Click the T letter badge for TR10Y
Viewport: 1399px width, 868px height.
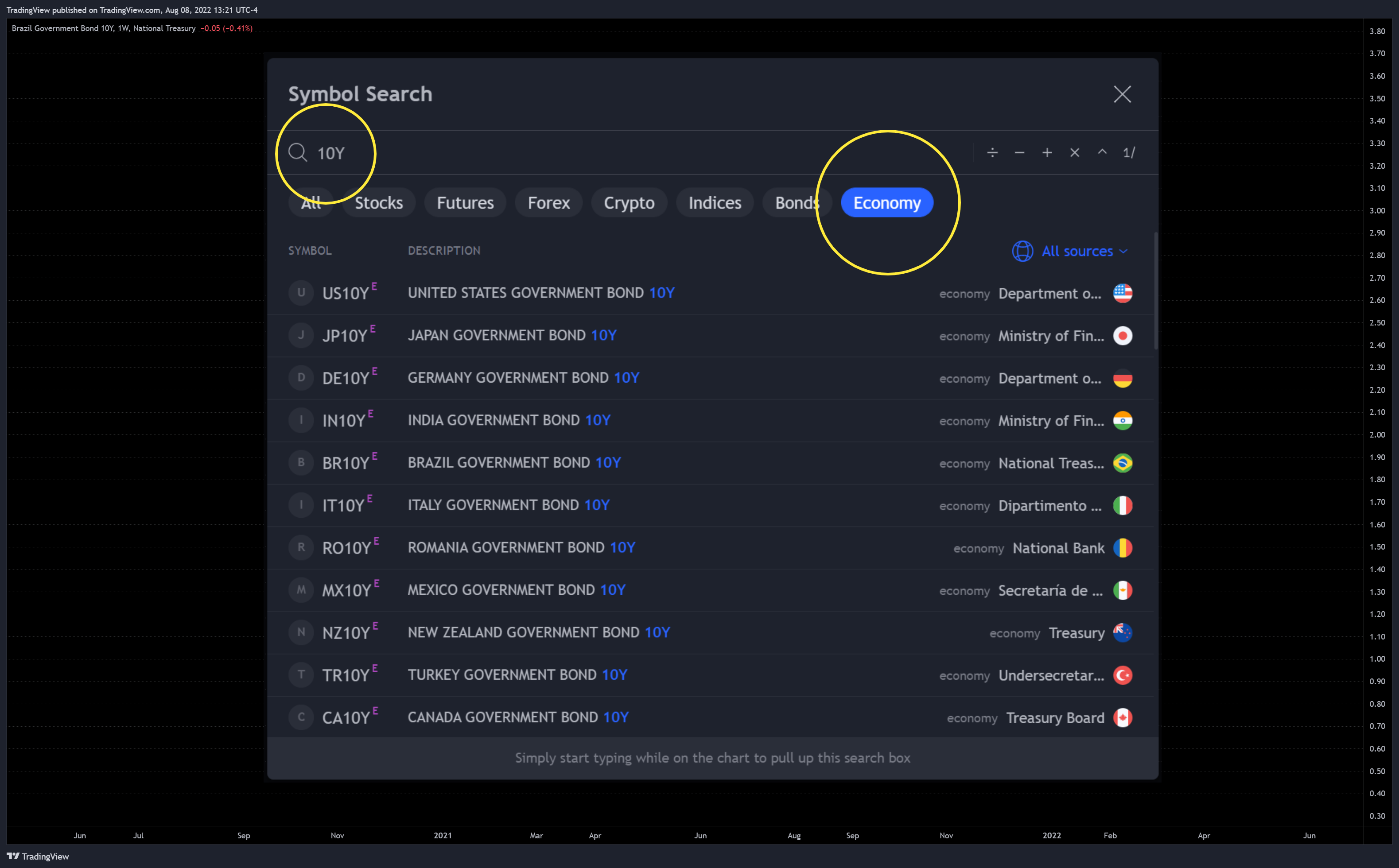pos(301,675)
